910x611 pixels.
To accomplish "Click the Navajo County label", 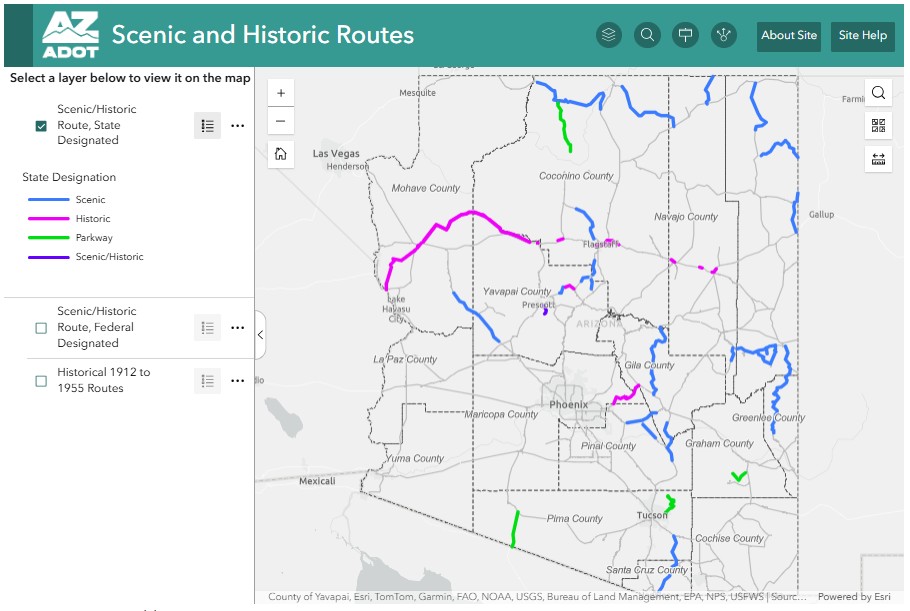I will coord(686,216).
